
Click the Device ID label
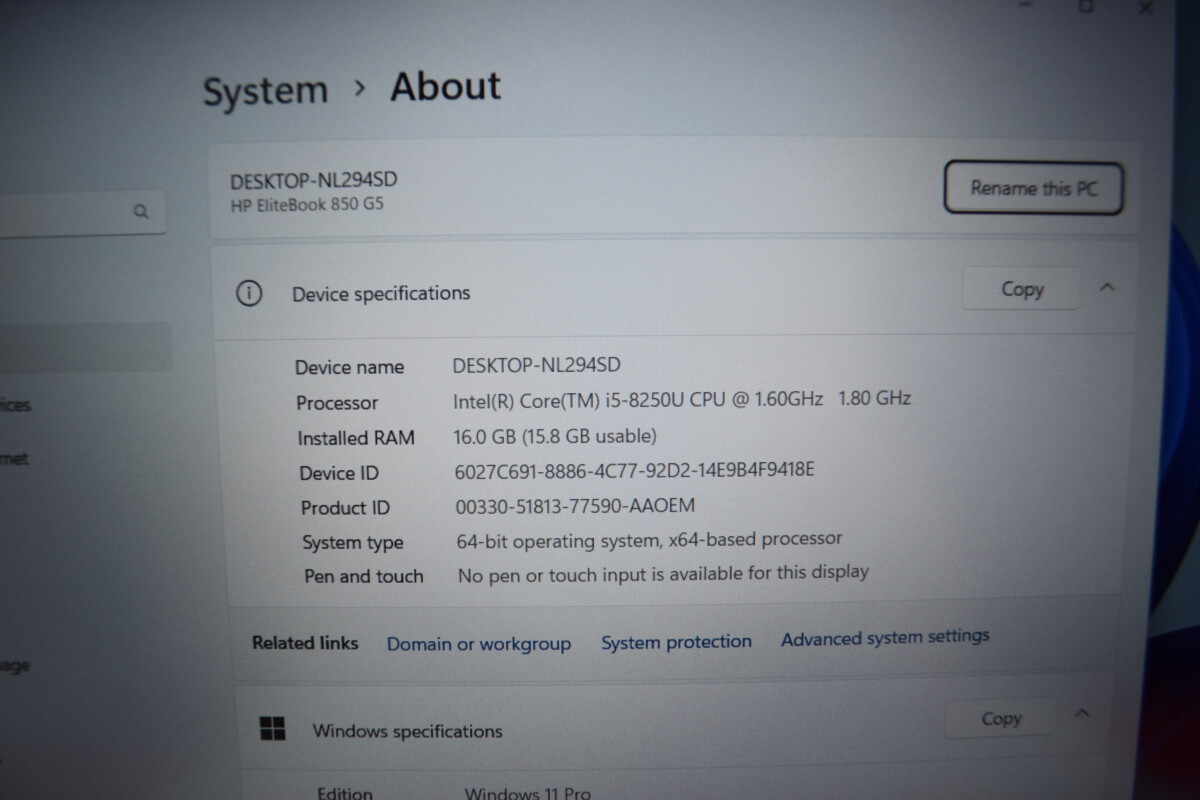pyautogui.click(x=339, y=473)
